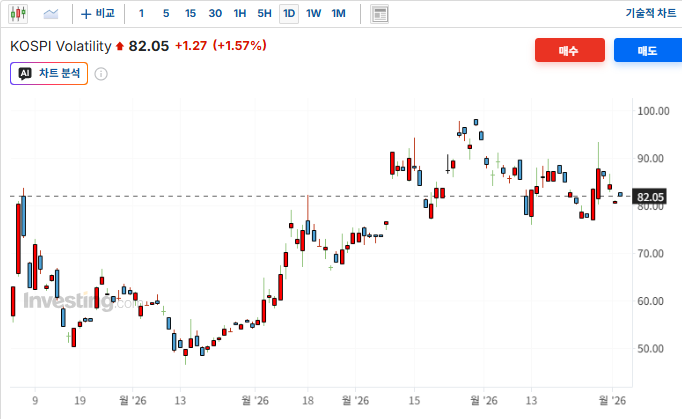The image size is (682, 419).
Task: Click the 15 date axis label
Action: point(415,400)
